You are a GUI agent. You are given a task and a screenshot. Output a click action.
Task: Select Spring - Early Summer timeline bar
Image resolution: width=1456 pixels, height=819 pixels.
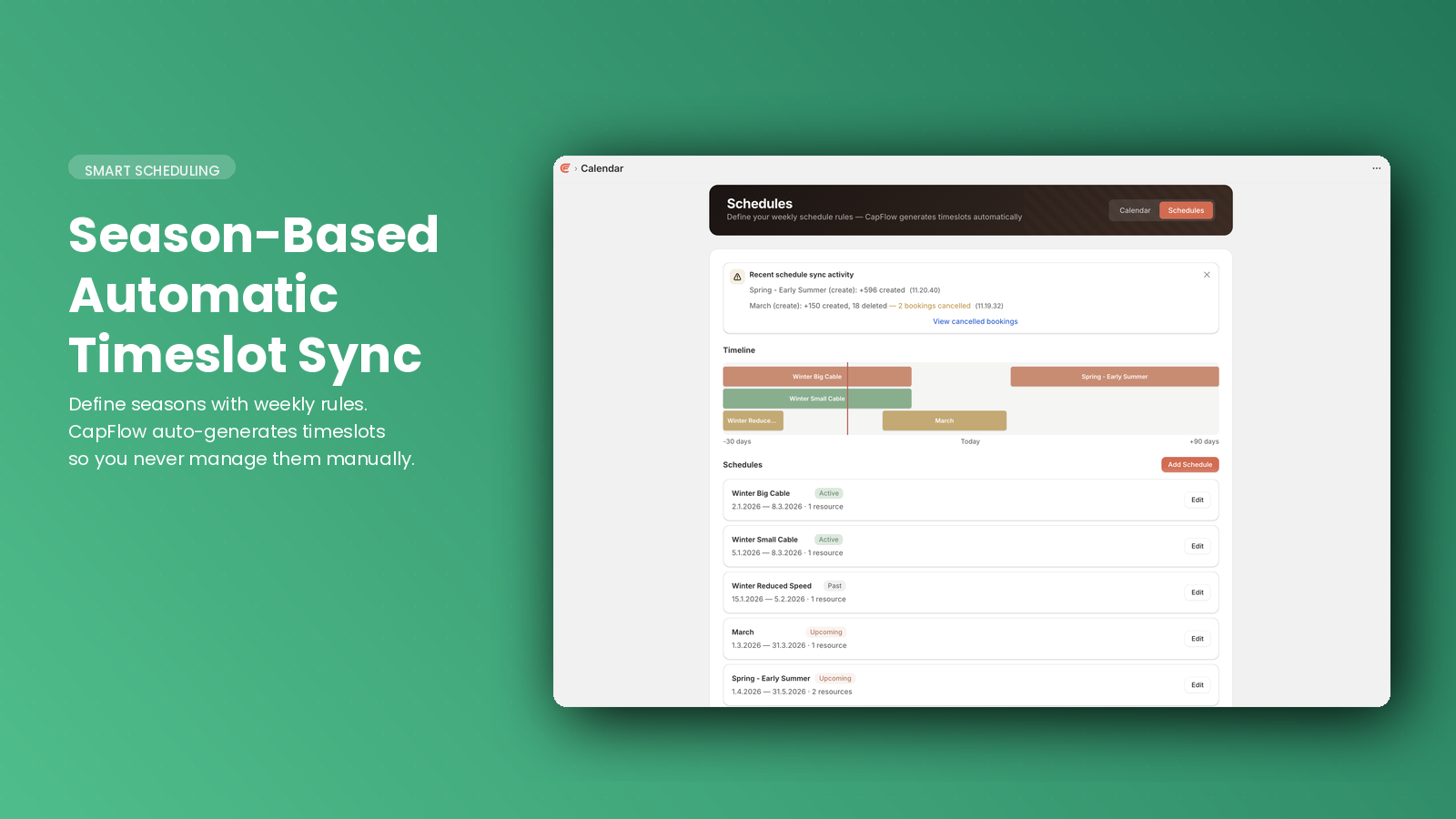coord(1114,377)
